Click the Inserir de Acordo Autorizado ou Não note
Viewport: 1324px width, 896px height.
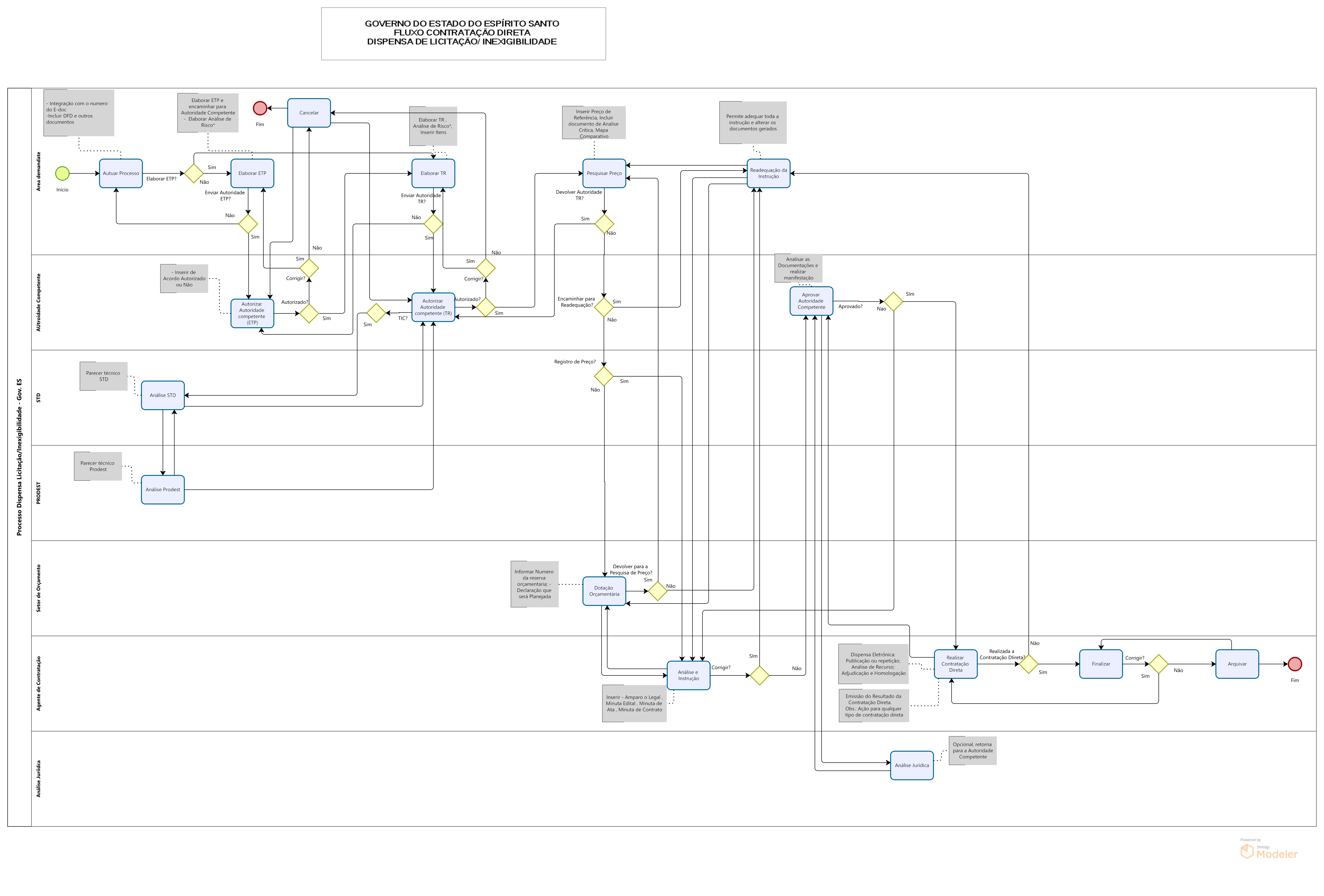[x=184, y=279]
